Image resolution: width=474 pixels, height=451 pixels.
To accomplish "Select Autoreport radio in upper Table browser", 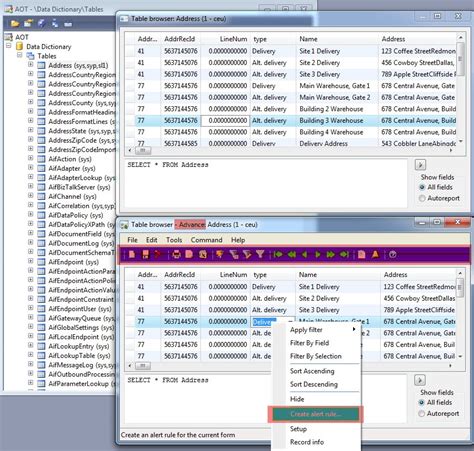I will [x=422, y=198].
